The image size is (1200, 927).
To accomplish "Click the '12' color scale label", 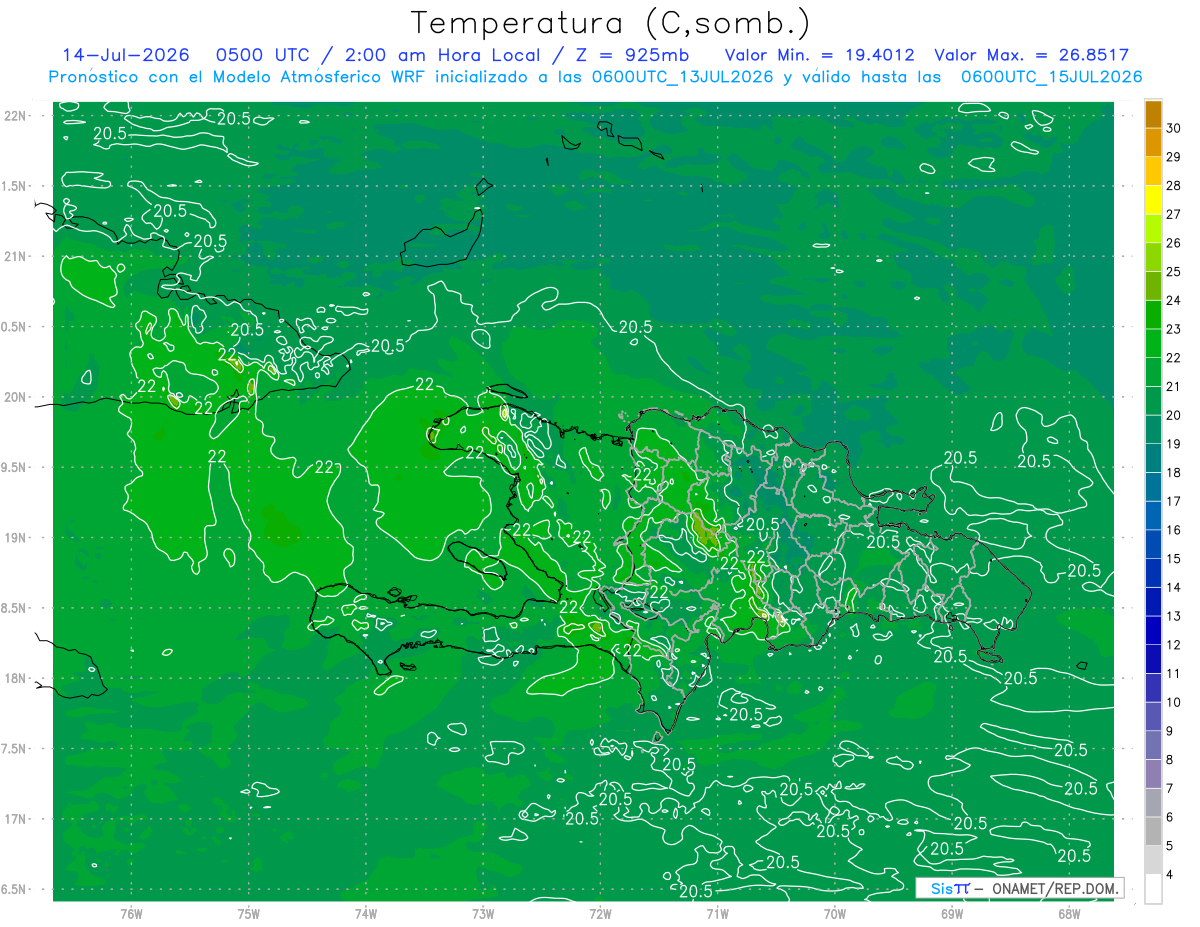I will pos(1174,645).
